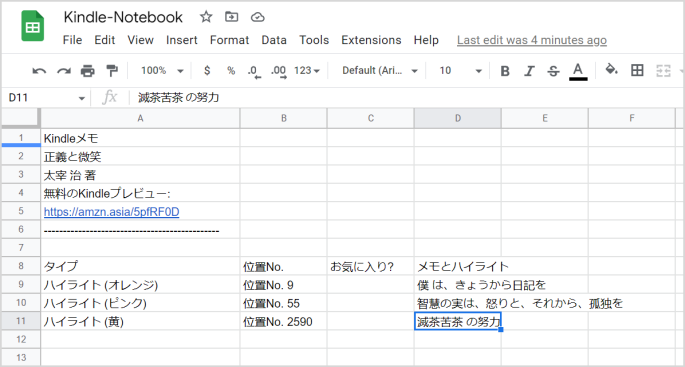
Task: Click the Kindle-Notebook document title
Action: (123, 17)
